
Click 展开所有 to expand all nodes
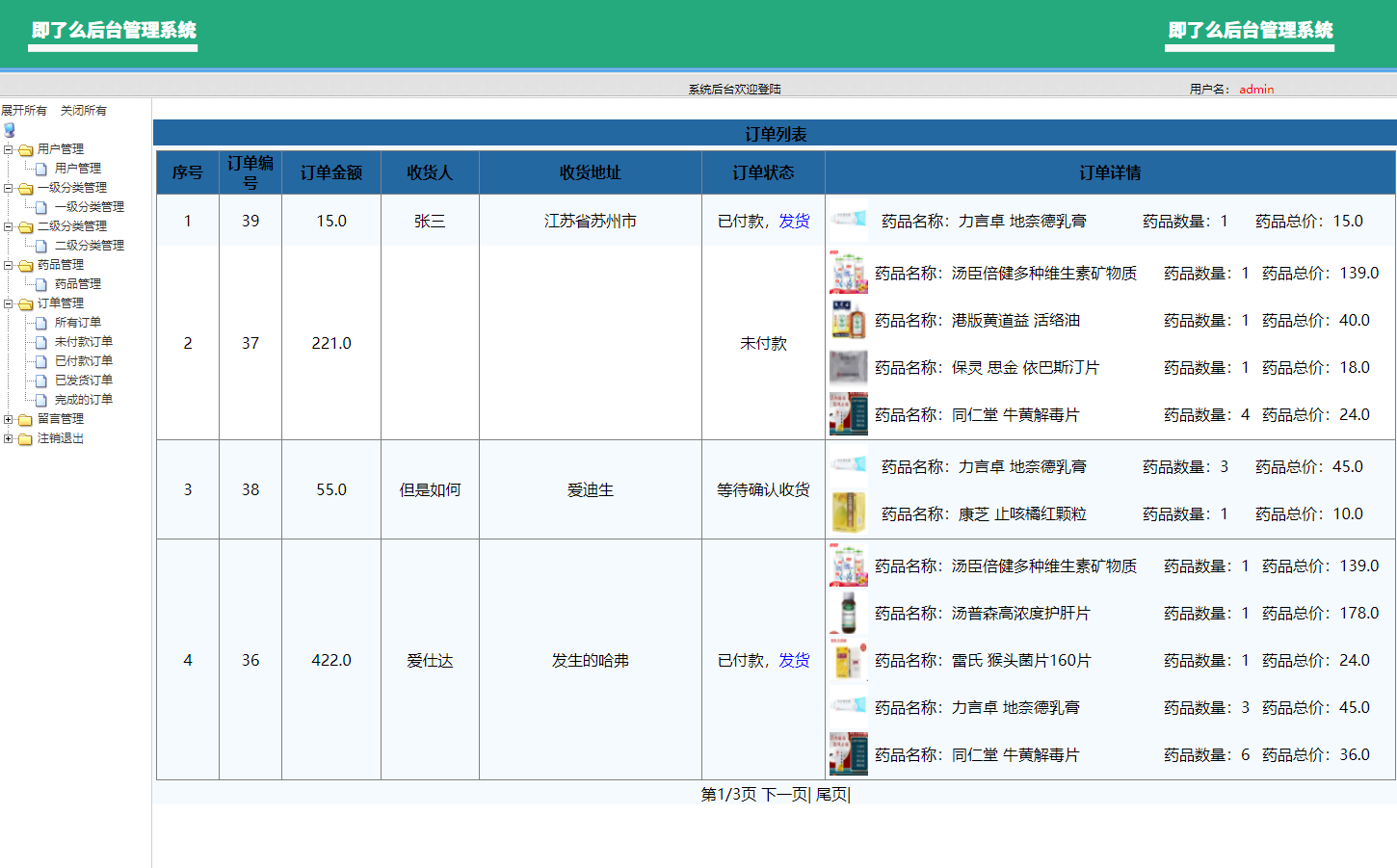tap(23, 110)
